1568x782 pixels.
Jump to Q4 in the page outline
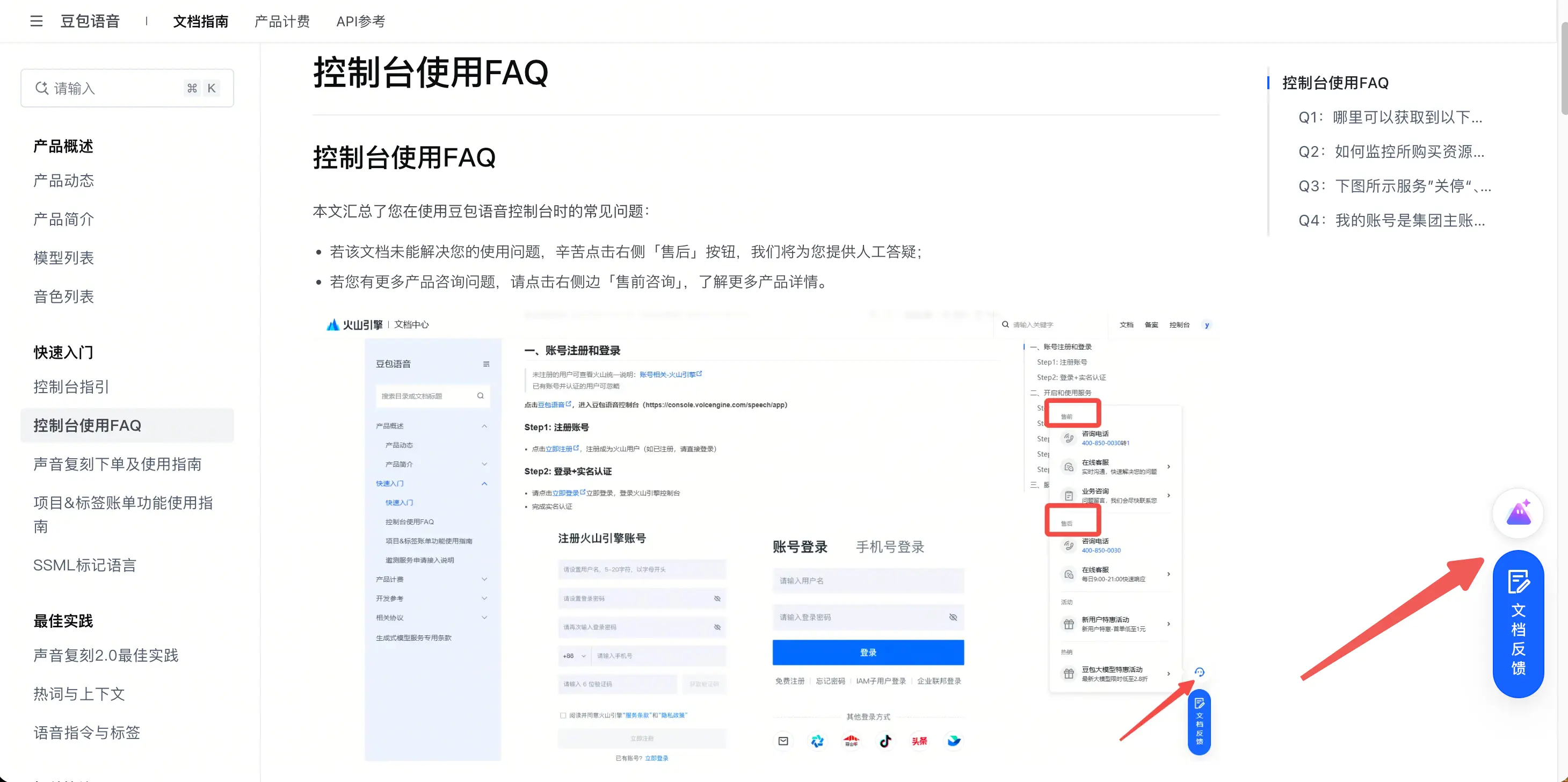[x=1392, y=220]
